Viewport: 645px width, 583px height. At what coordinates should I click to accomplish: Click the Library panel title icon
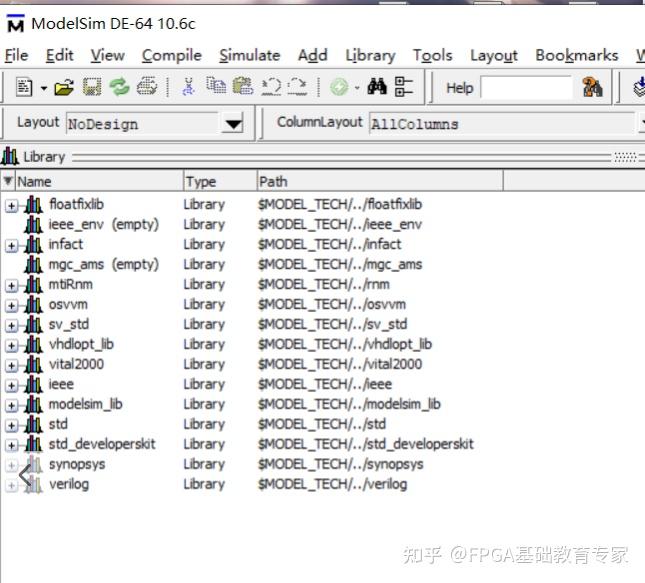[x=10, y=156]
